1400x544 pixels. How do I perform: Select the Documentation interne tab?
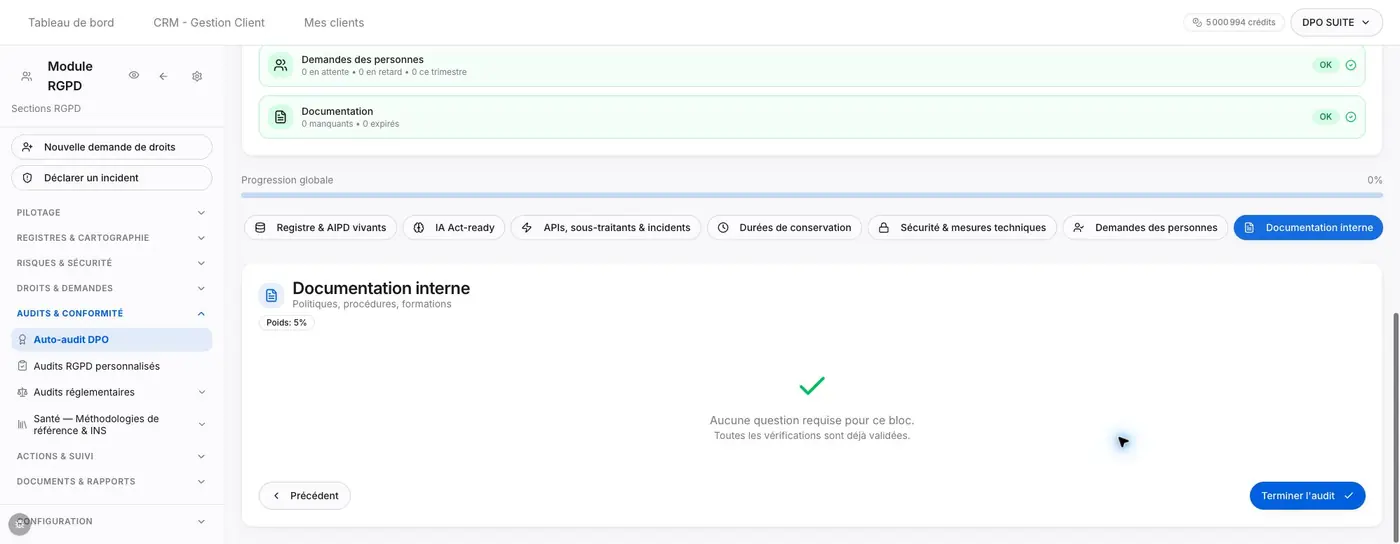1308,228
